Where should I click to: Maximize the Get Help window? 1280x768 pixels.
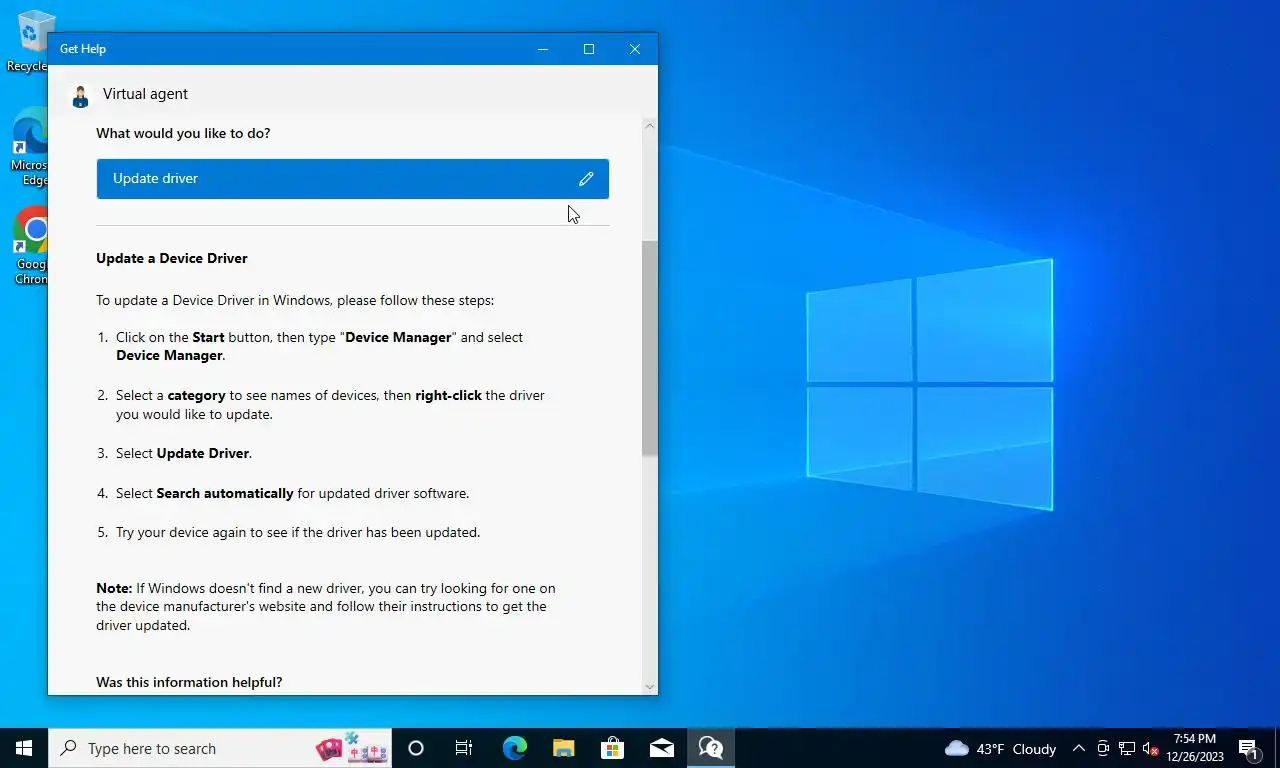[589, 49]
